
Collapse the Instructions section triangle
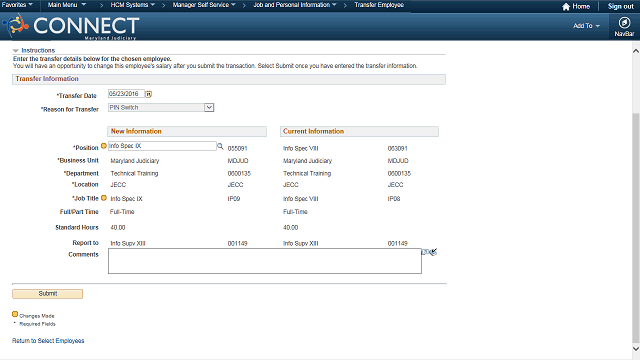pyautogui.click(x=16, y=51)
